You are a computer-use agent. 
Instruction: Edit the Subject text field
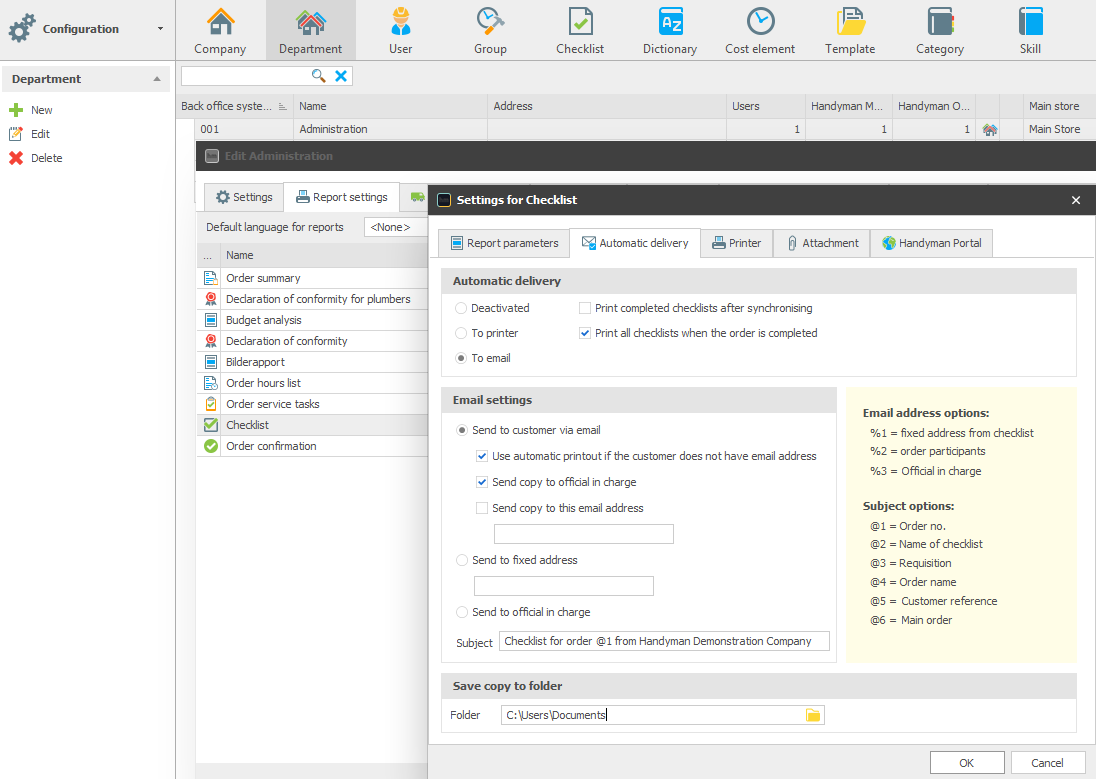tap(664, 641)
